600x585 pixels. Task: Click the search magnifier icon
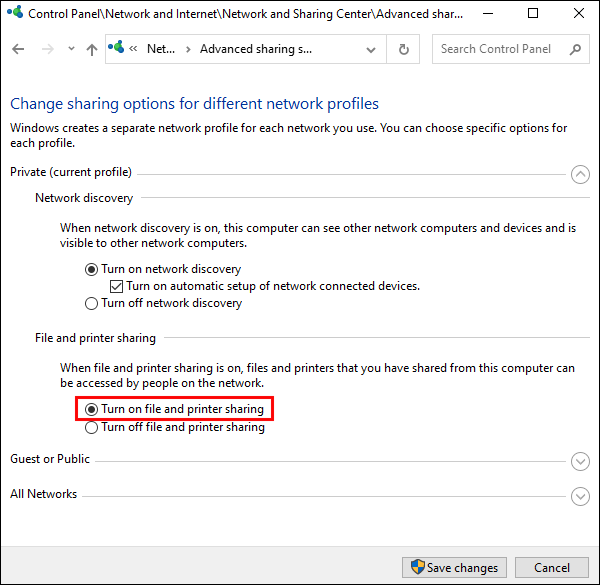pyautogui.click(x=575, y=49)
